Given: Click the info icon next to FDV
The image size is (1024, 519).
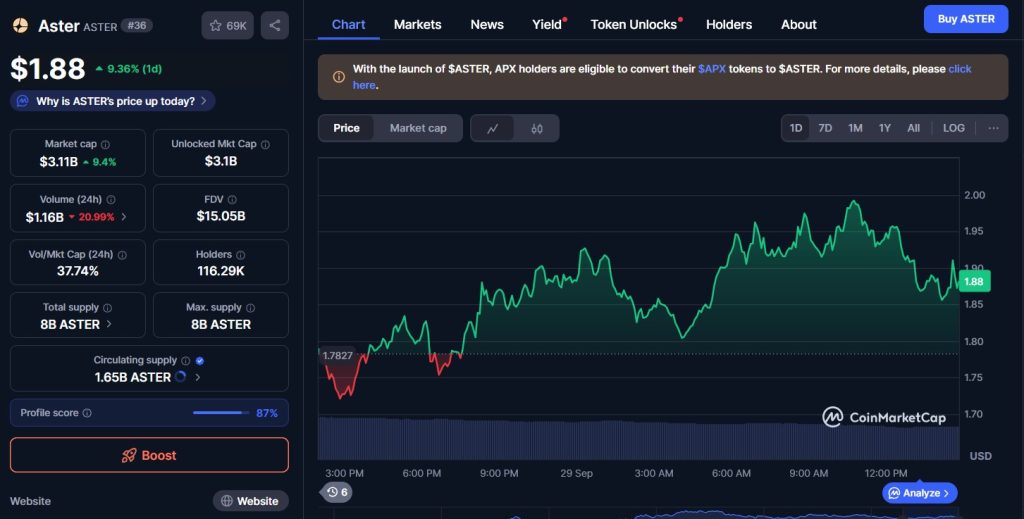Looking at the screenshot, I should click(x=232, y=200).
